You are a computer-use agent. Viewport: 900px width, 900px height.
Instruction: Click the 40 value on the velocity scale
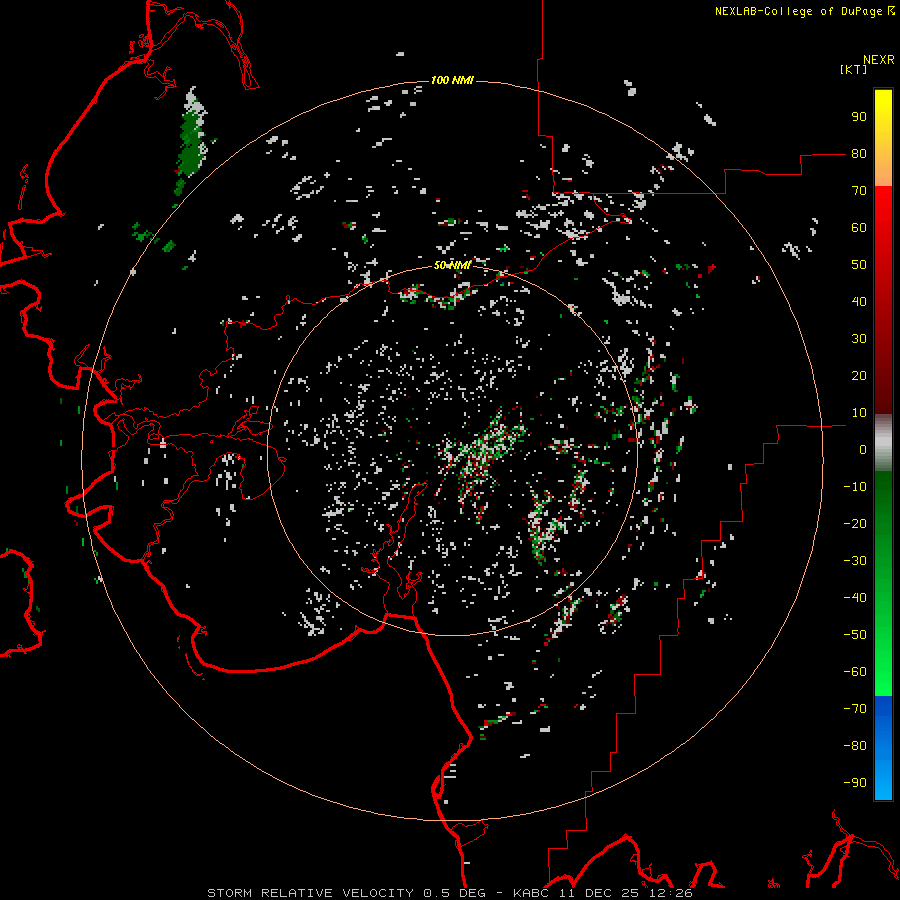click(x=859, y=302)
